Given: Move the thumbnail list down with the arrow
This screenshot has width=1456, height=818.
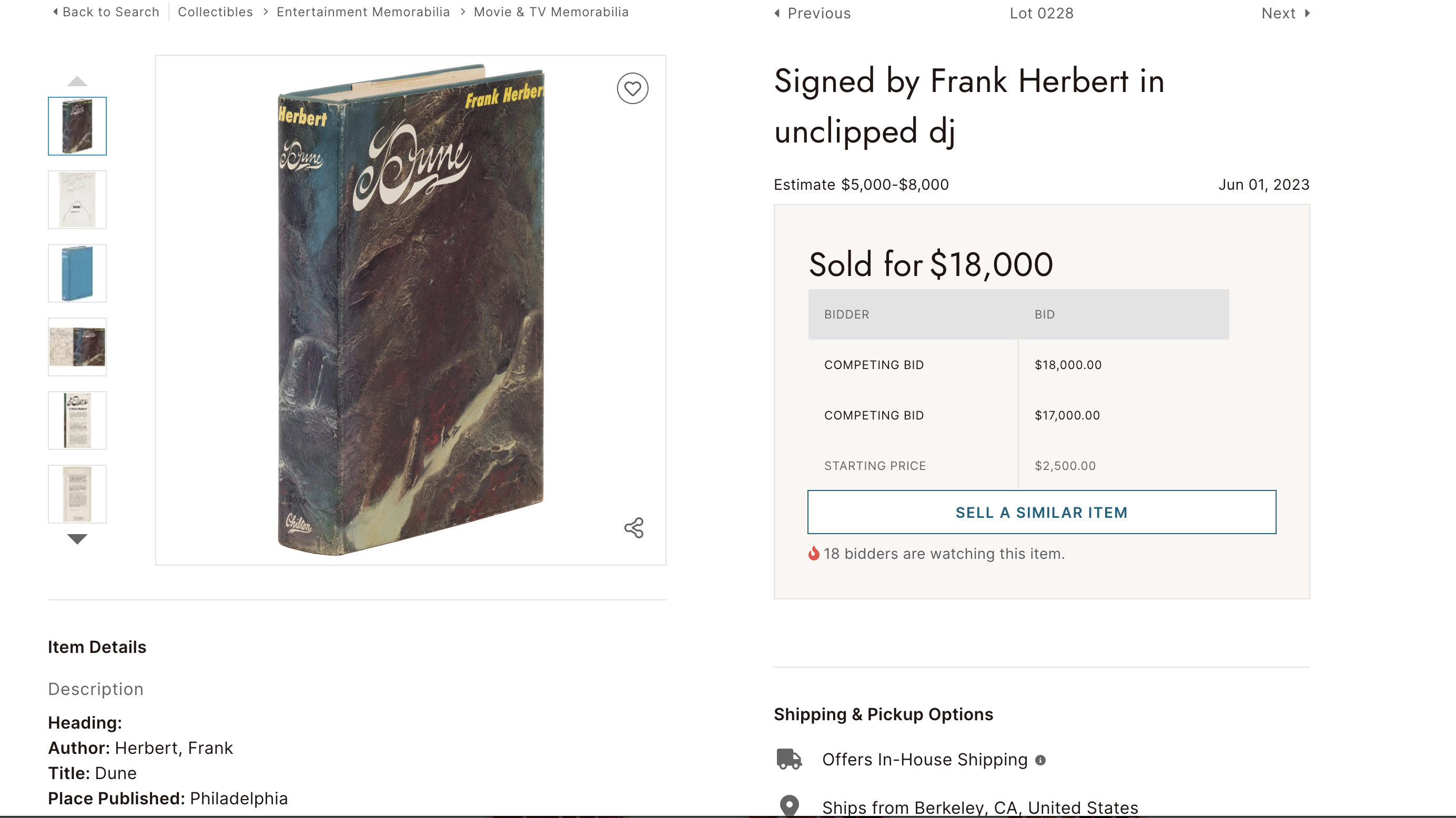Looking at the screenshot, I should point(77,539).
